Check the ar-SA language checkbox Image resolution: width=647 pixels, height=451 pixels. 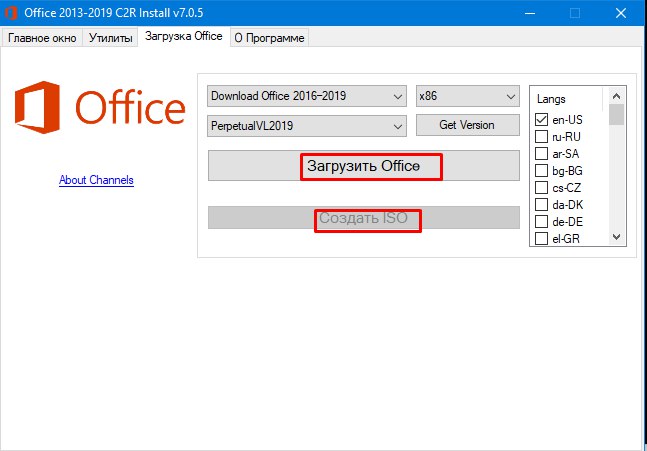click(541, 153)
